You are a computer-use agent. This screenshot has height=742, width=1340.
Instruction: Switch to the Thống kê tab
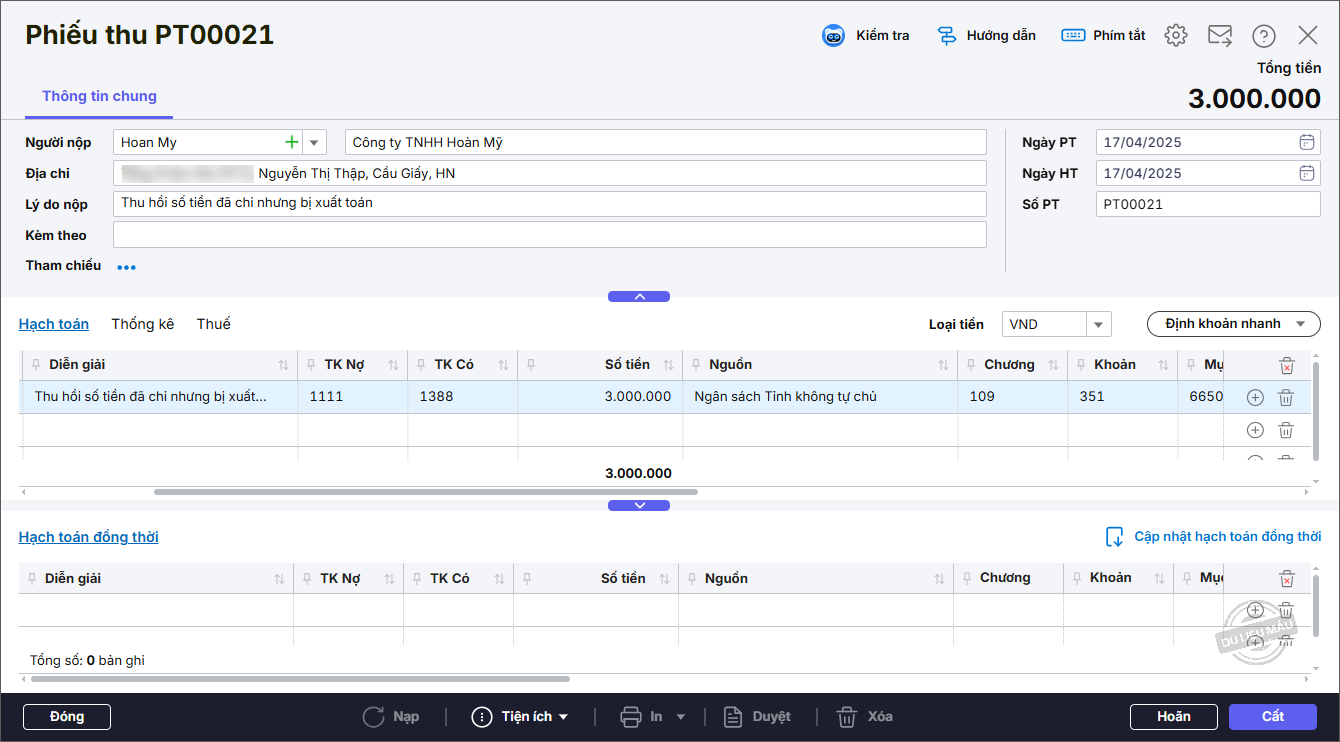click(142, 324)
